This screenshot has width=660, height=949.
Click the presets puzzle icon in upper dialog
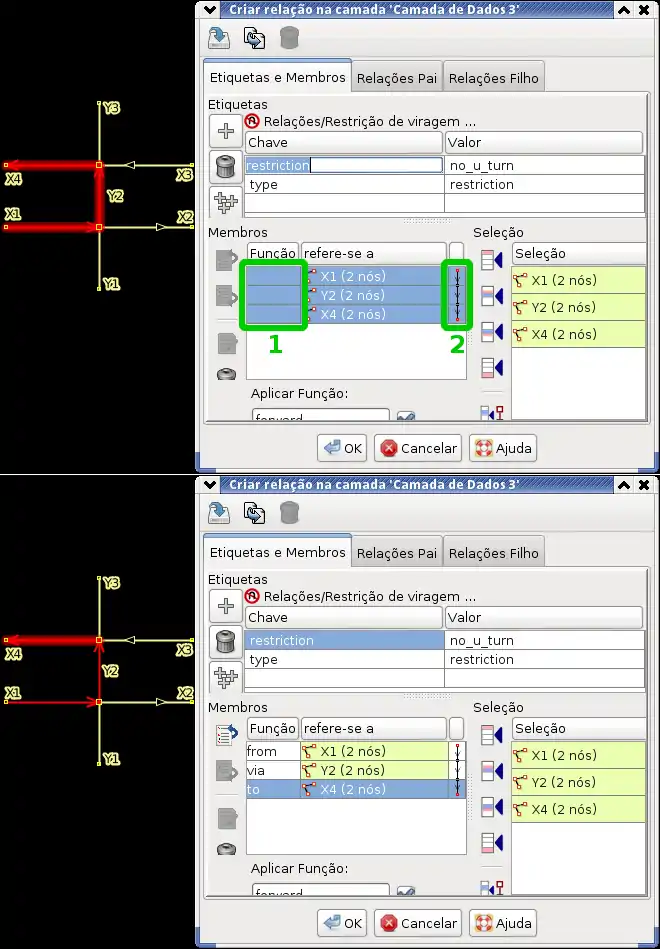coord(226,201)
